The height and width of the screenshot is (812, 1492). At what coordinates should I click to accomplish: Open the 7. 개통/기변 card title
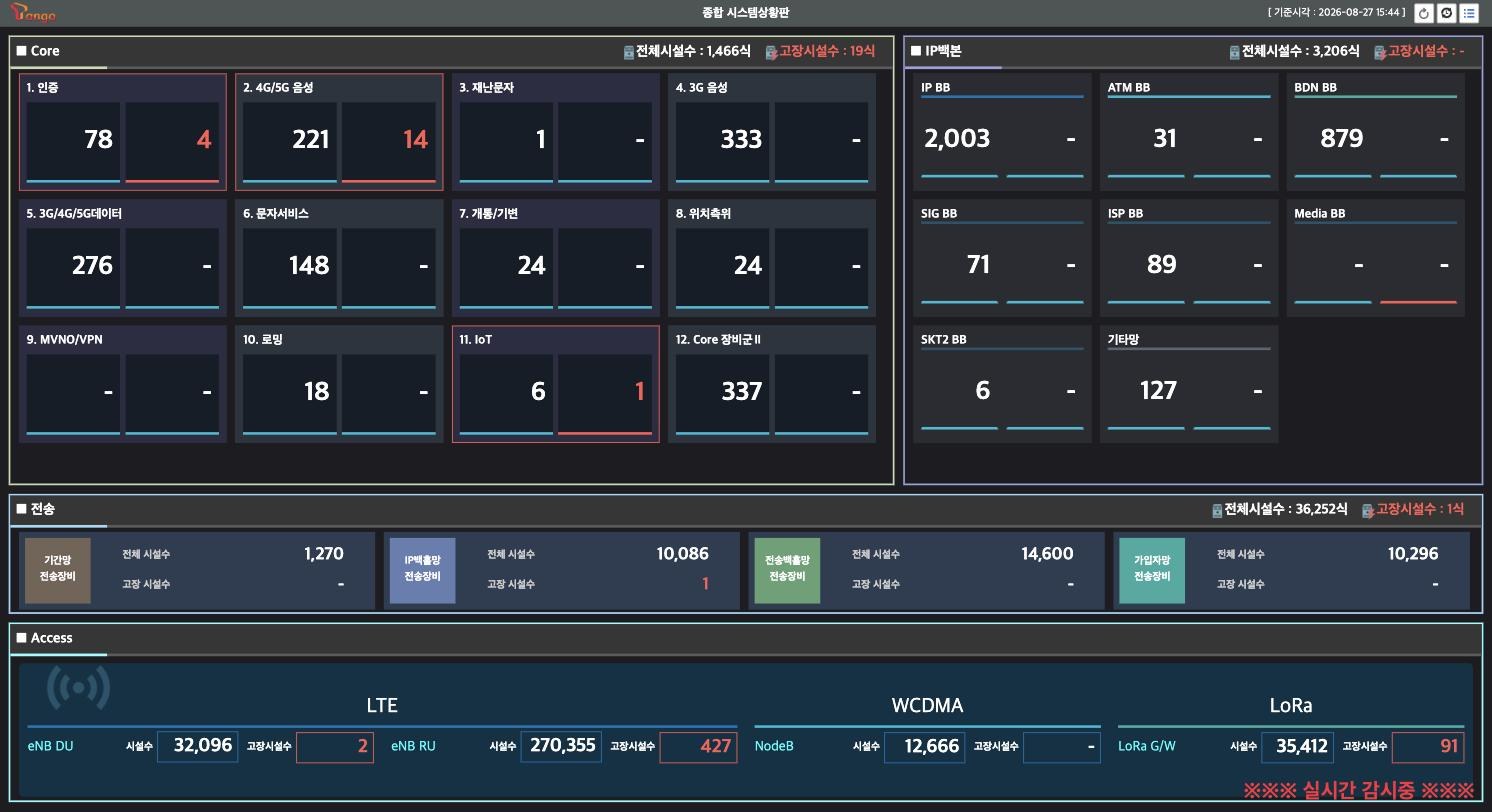(x=488, y=214)
